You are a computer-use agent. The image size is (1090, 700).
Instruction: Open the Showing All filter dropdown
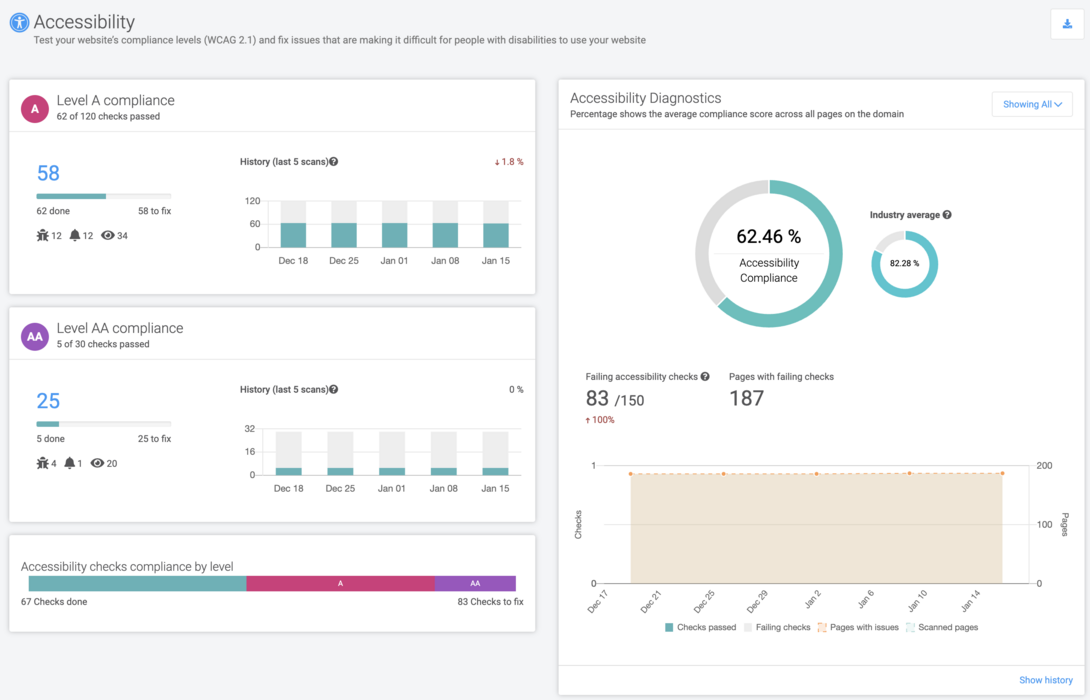[x=1032, y=104]
